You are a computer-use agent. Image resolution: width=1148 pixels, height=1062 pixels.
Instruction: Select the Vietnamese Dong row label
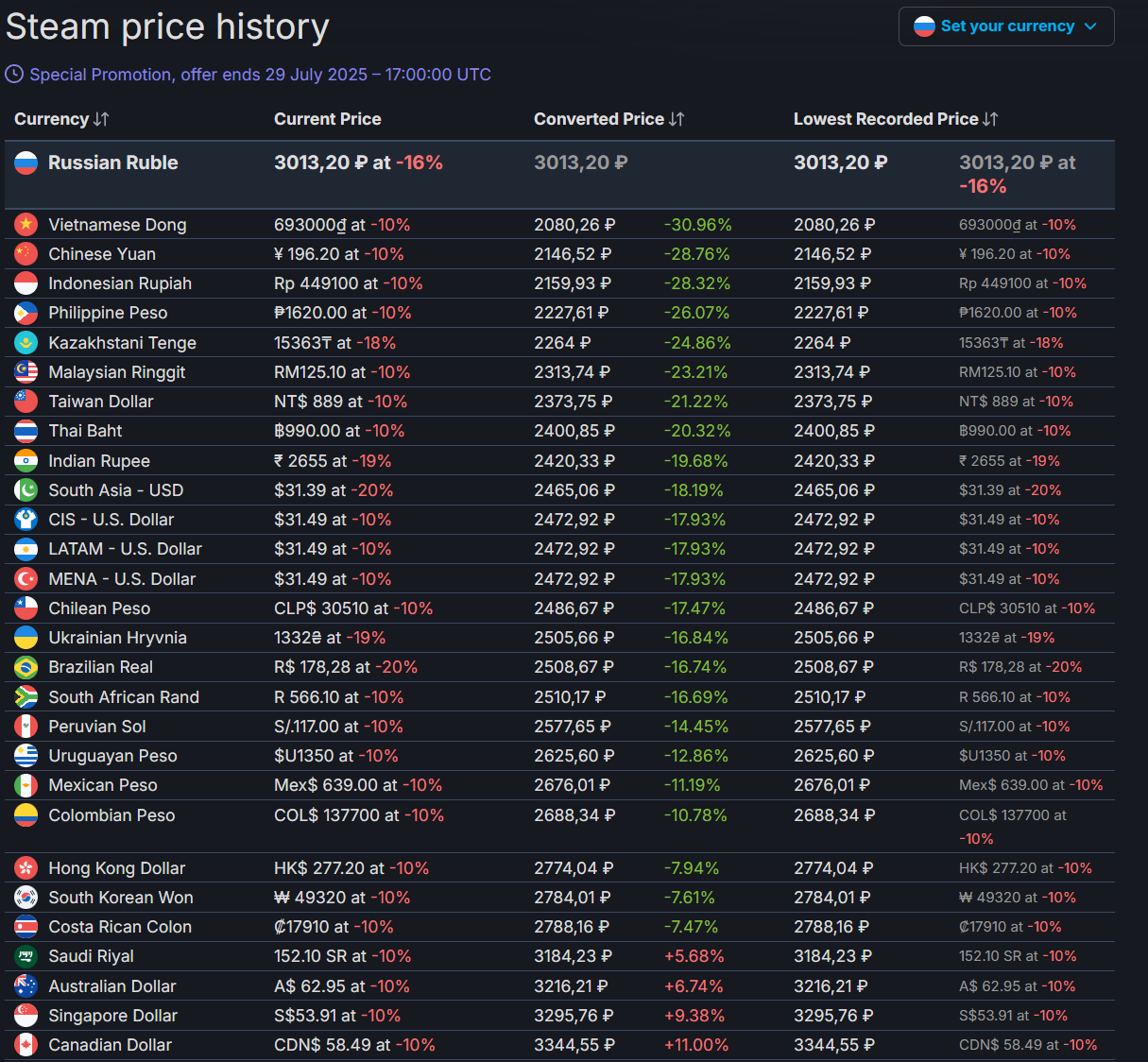pyautogui.click(x=117, y=225)
